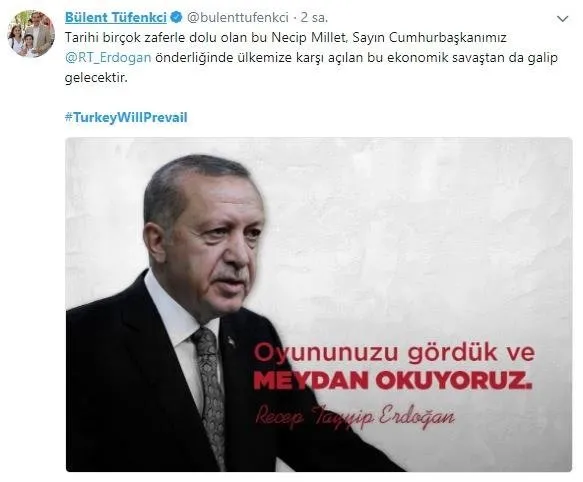
Task: Click the white lapel pin on the suit
Action: click(x=231, y=341)
